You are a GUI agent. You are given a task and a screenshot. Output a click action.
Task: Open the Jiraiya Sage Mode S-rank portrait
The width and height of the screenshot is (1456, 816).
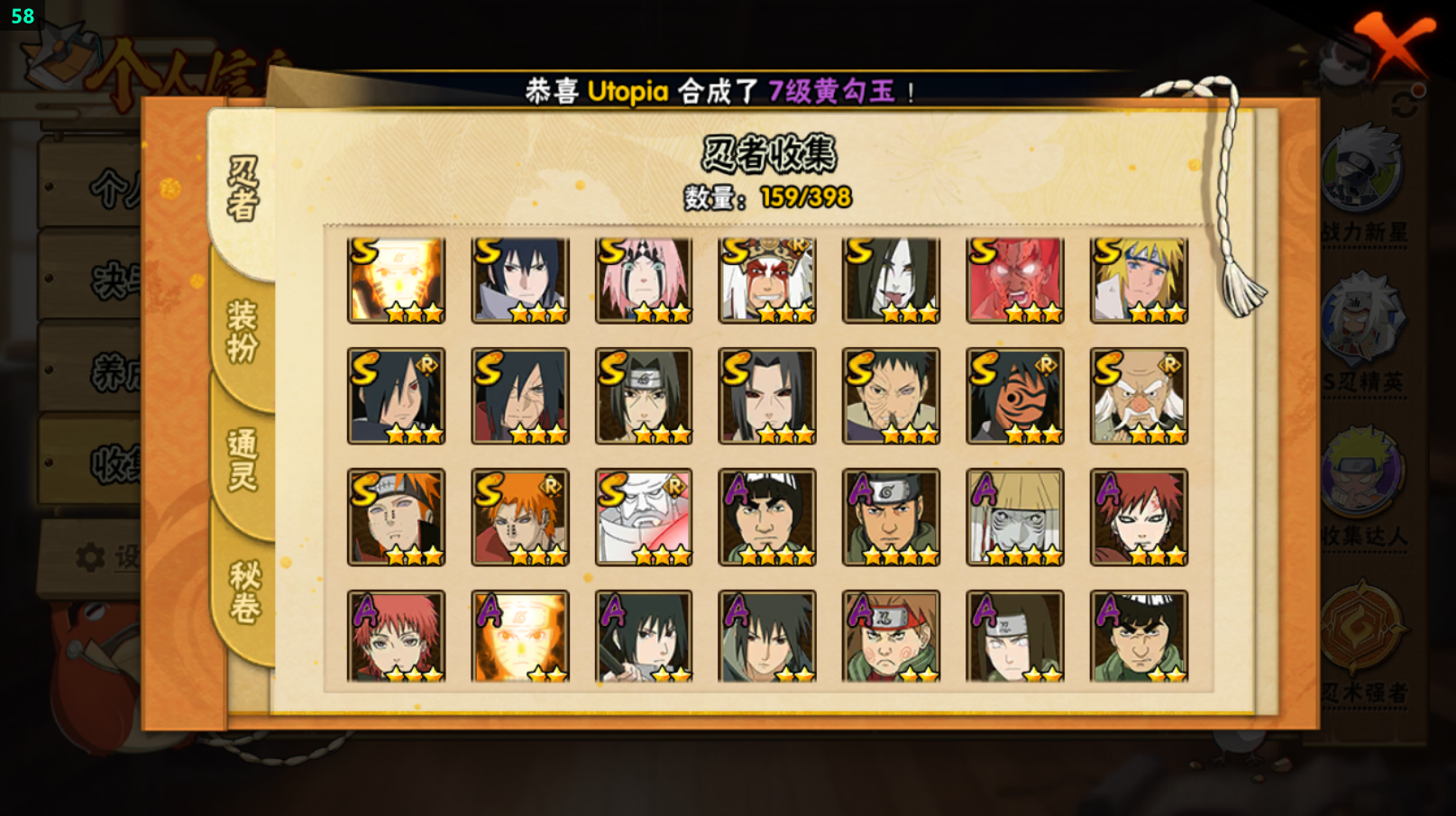coord(767,280)
